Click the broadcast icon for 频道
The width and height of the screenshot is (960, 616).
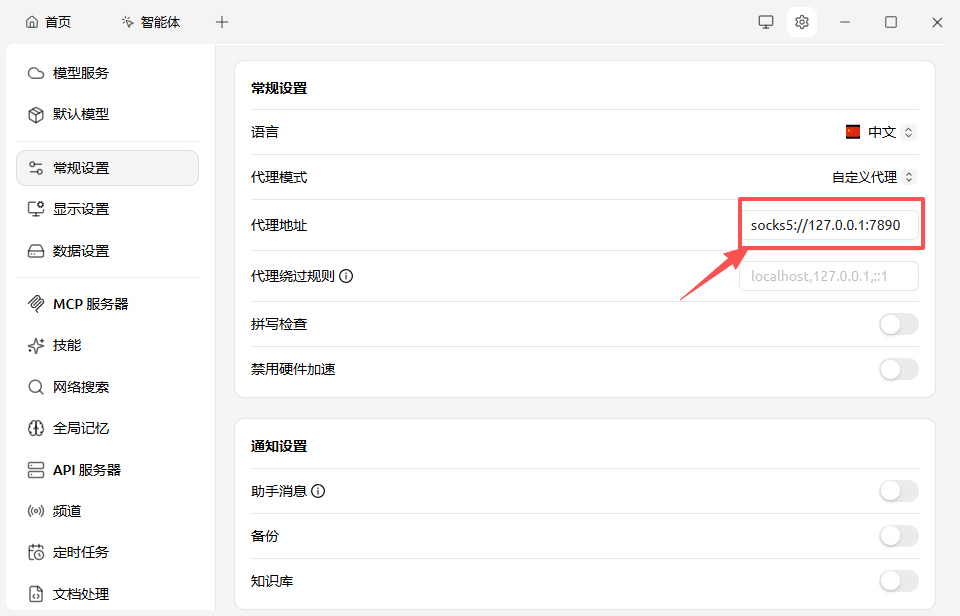coord(36,511)
